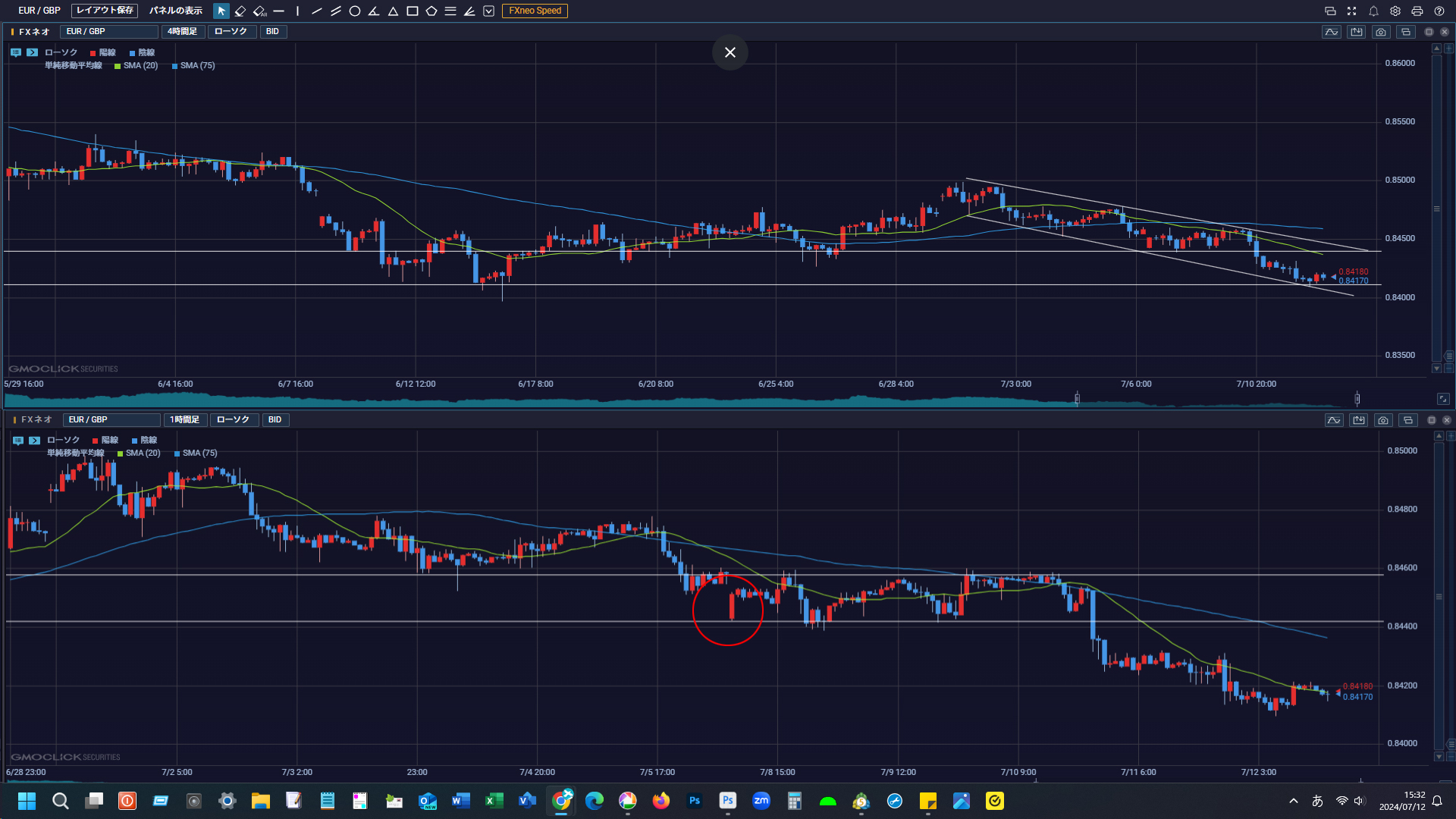
Task: Launch FXneo Speed order button
Action: (535, 11)
